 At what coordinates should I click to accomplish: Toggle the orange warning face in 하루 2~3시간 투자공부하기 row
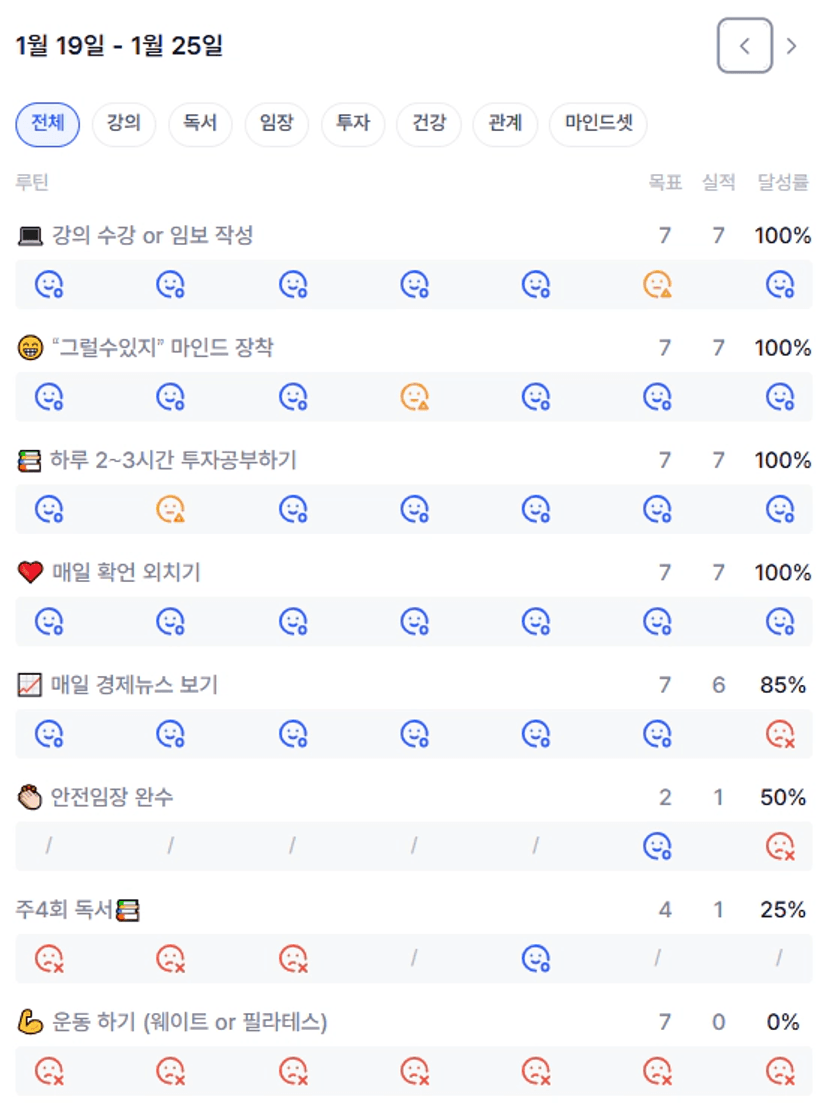[x=171, y=510]
